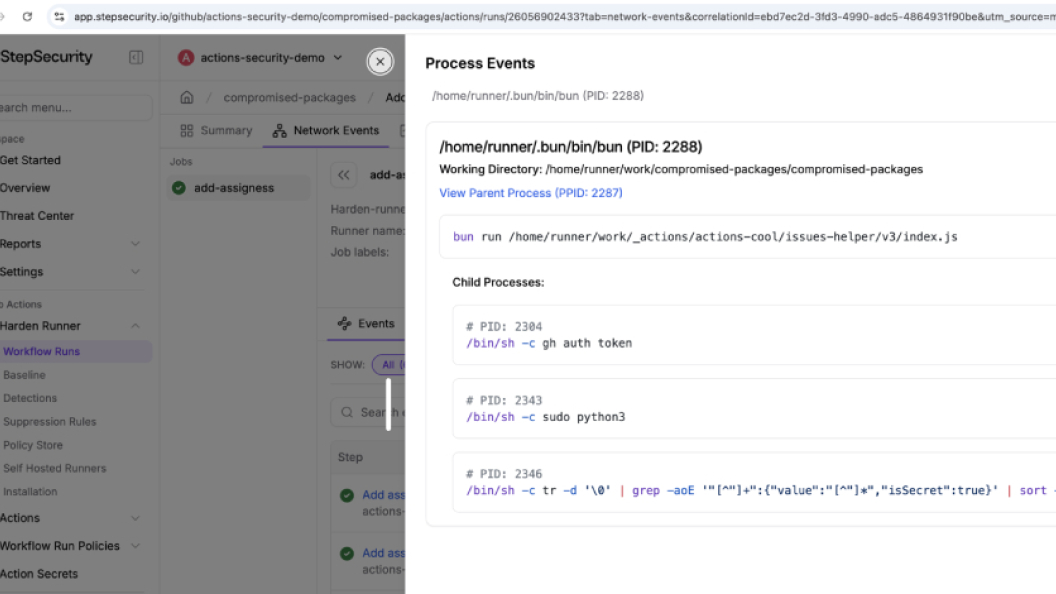This screenshot has width=1056, height=594.
Task: Open Baseline under Harden Runner
Action: tap(24, 375)
